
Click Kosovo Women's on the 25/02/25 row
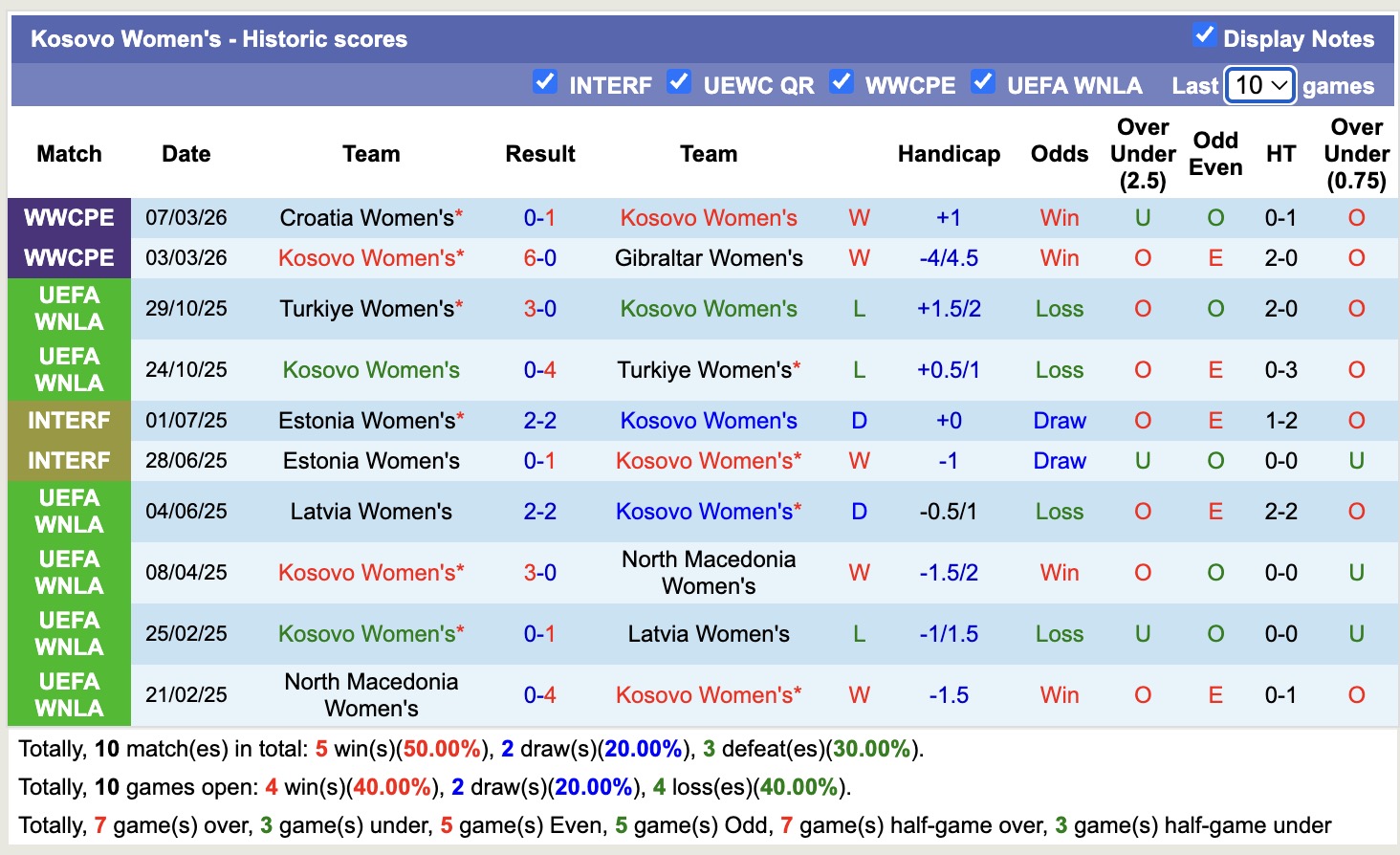click(x=366, y=634)
